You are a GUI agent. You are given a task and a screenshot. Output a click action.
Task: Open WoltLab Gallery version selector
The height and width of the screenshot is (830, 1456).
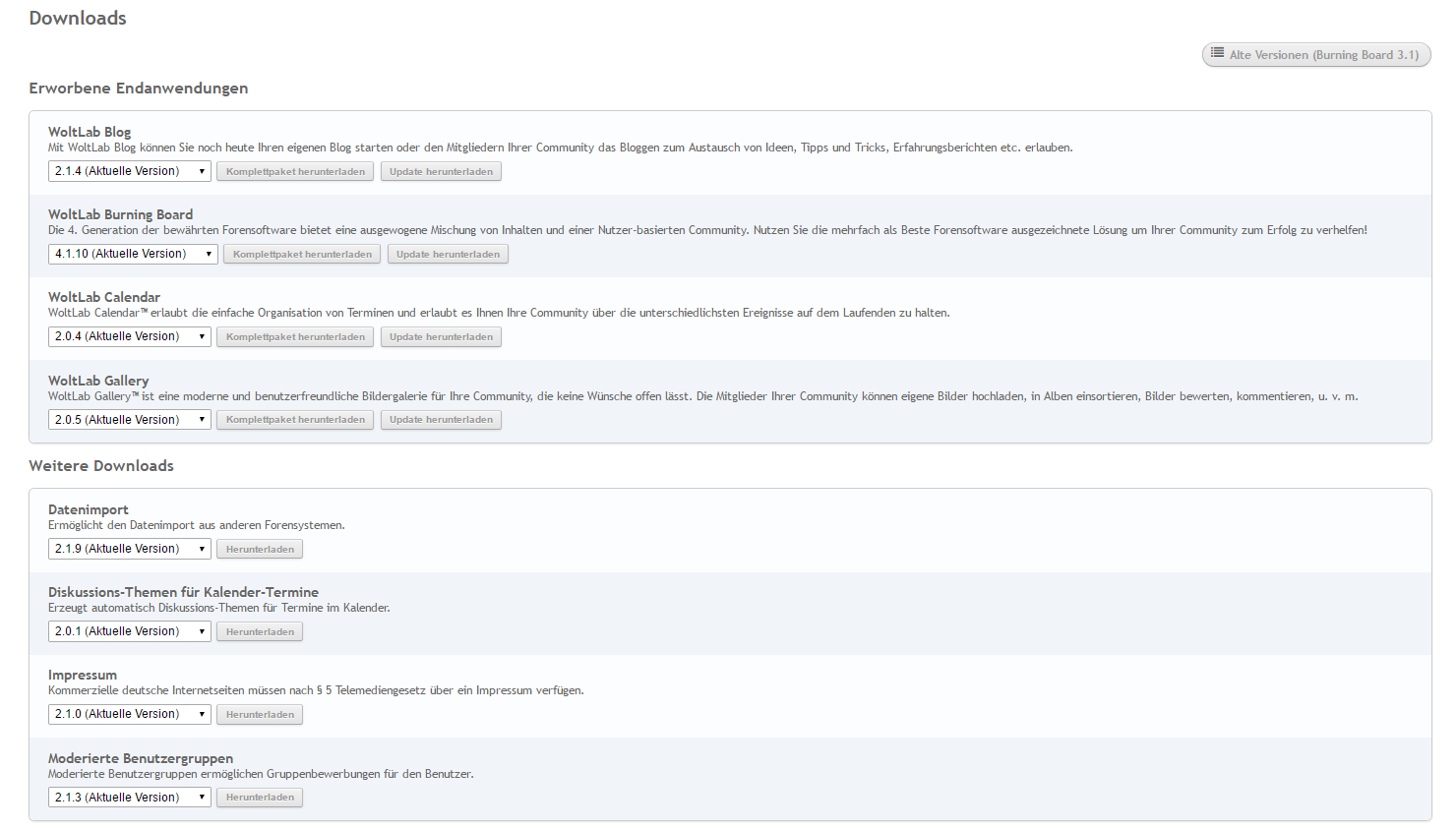130,420
